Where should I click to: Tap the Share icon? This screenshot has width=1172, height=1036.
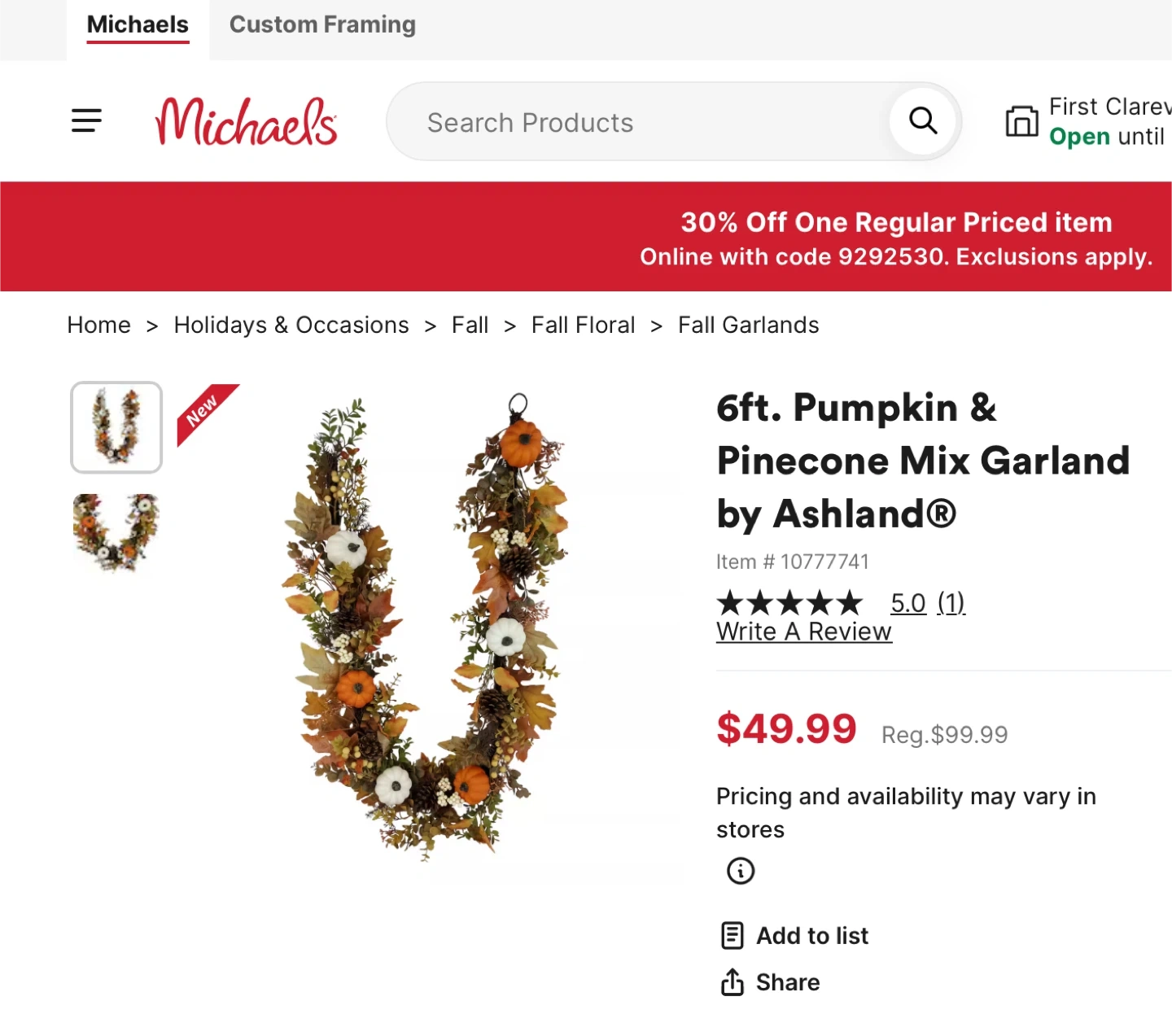click(732, 982)
